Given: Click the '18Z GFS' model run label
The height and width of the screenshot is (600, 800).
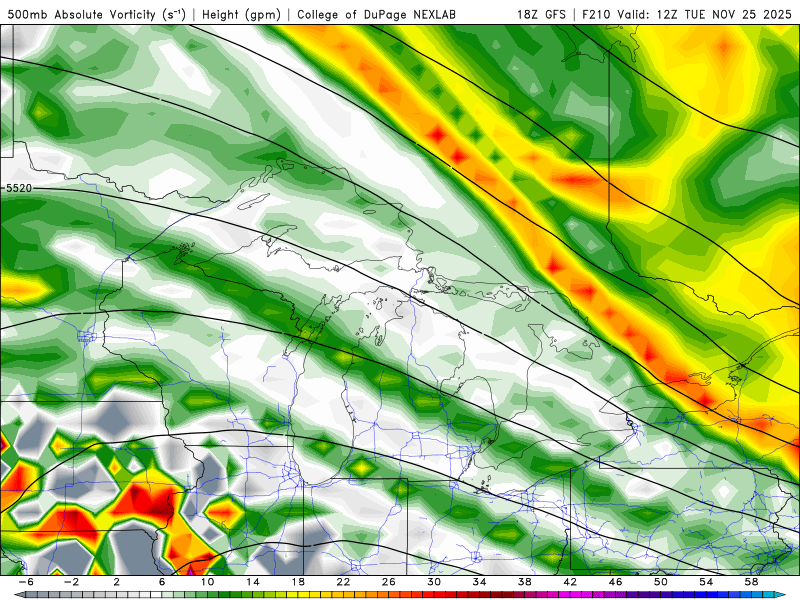Looking at the screenshot, I should coord(541,14).
